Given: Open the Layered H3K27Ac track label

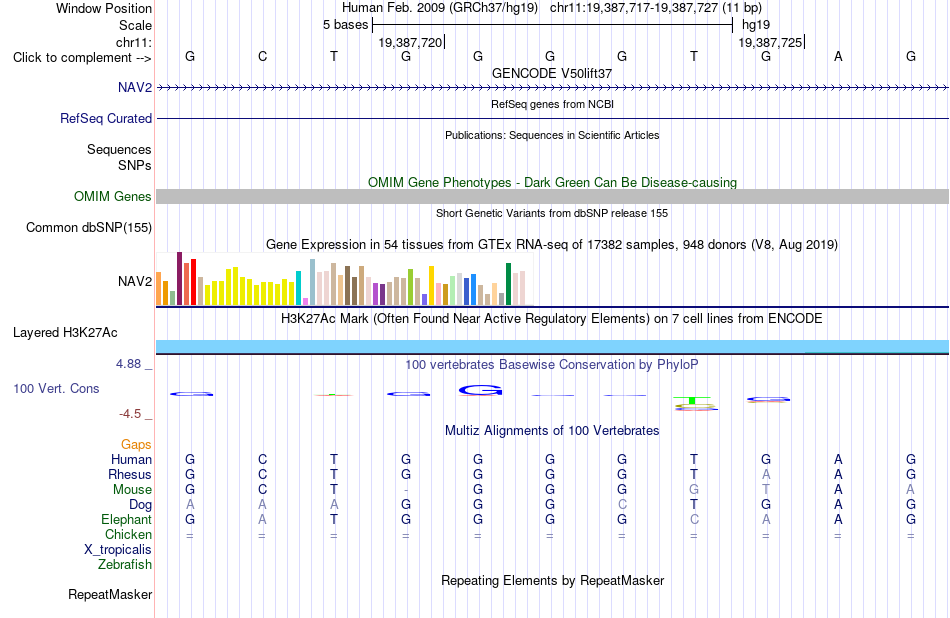Looking at the screenshot, I should tap(65, 332).
